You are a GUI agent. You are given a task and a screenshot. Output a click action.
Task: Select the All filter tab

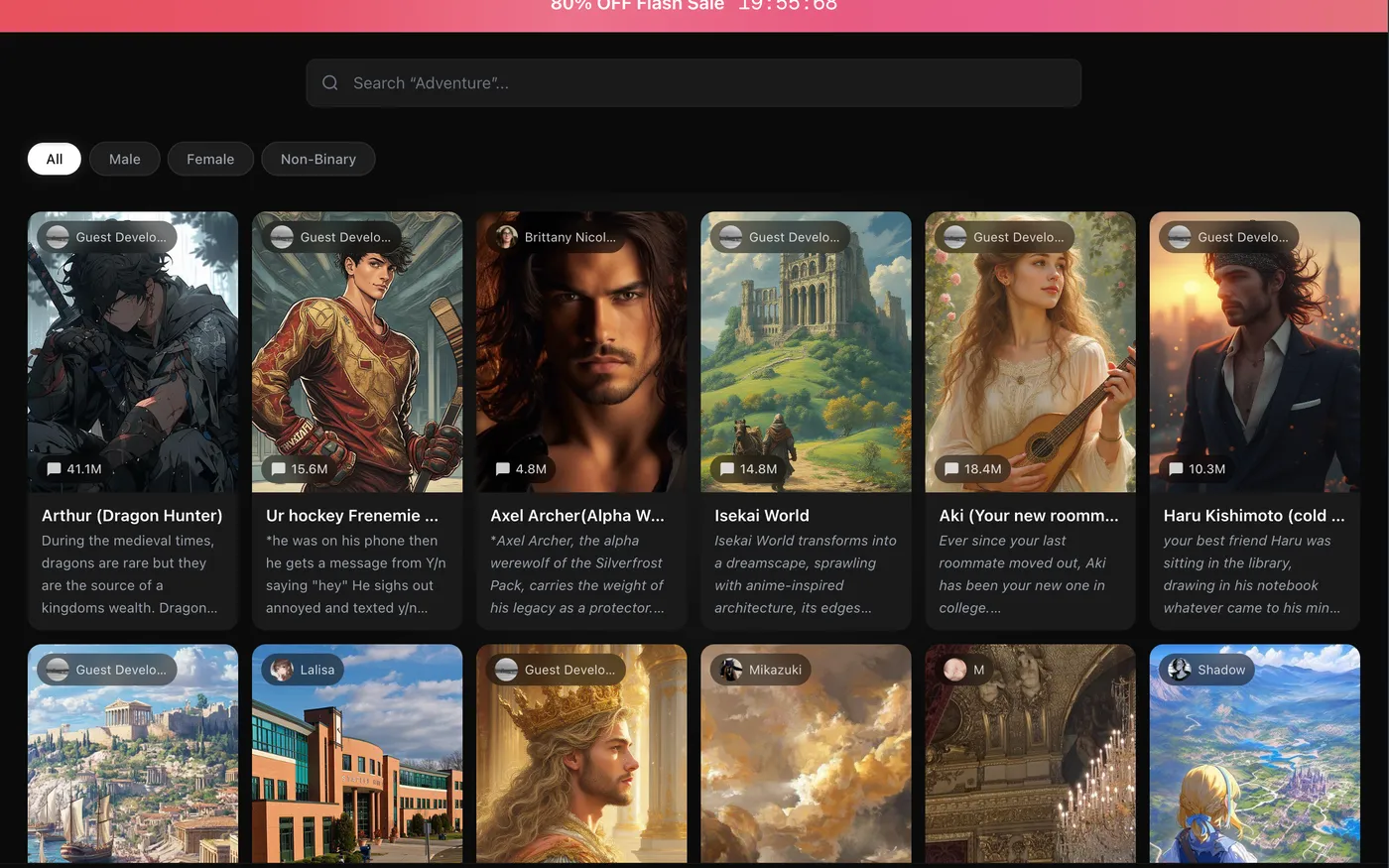[55, 159]
